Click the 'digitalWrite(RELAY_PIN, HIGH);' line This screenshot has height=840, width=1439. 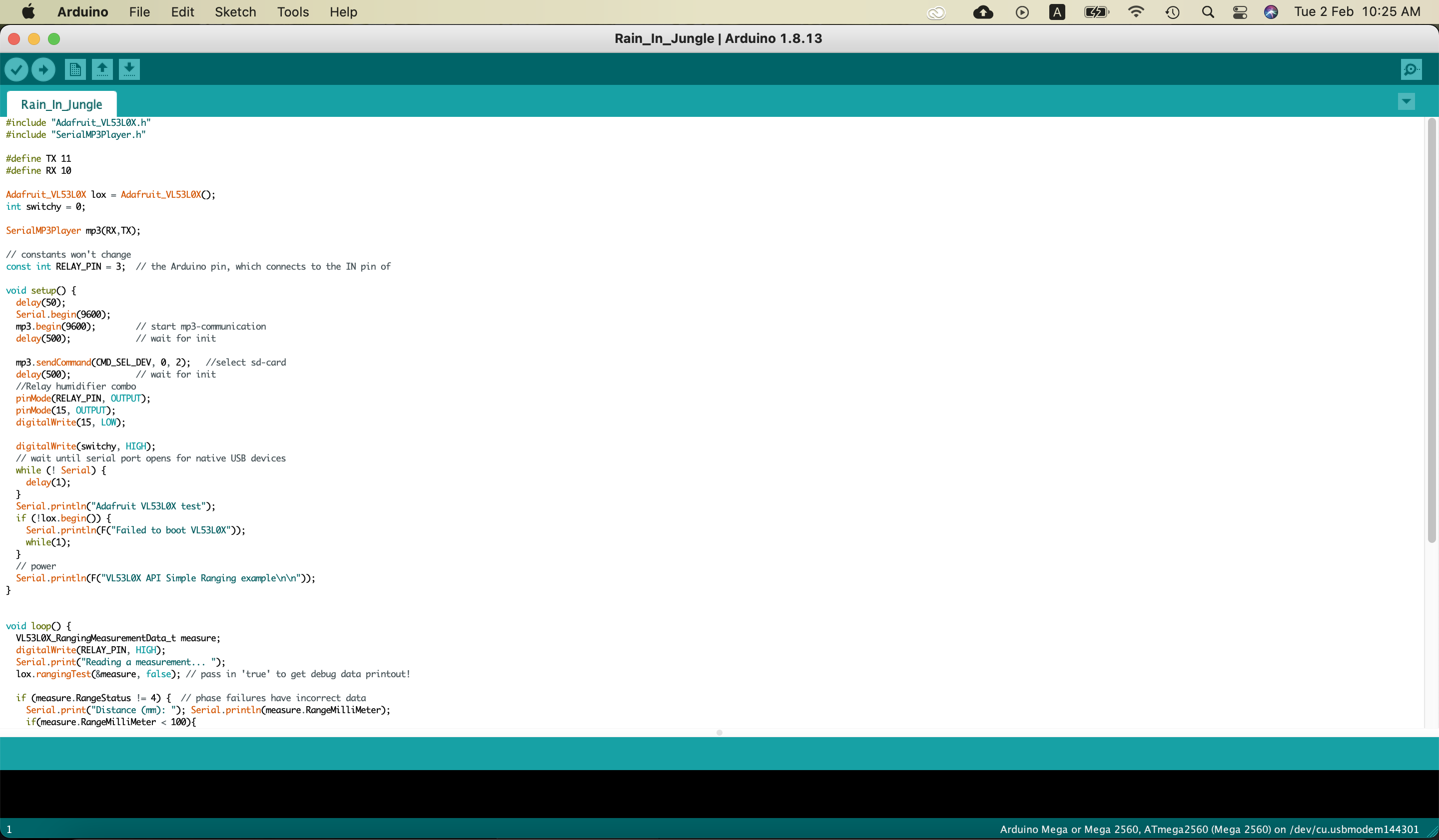[91, 650]
